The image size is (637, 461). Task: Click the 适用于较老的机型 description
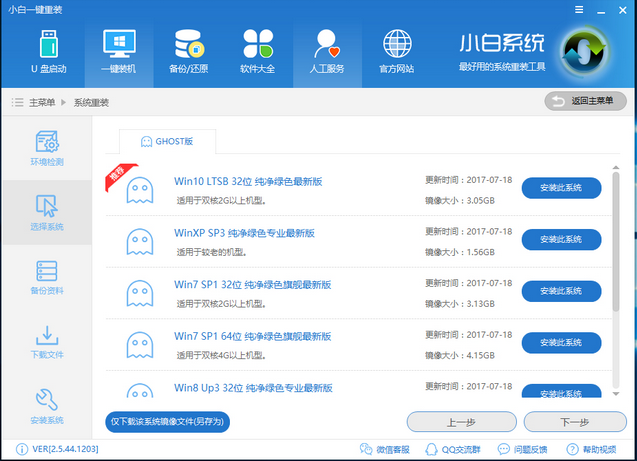click(211, 252)
